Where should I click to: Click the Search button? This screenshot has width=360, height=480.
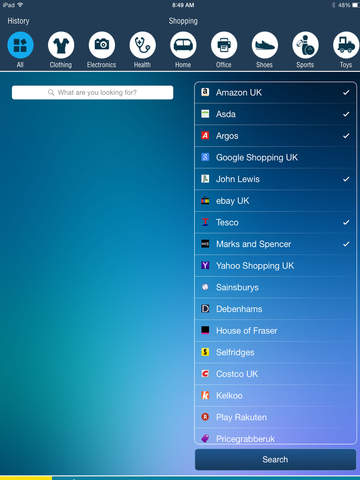click(x=275, y=459)
